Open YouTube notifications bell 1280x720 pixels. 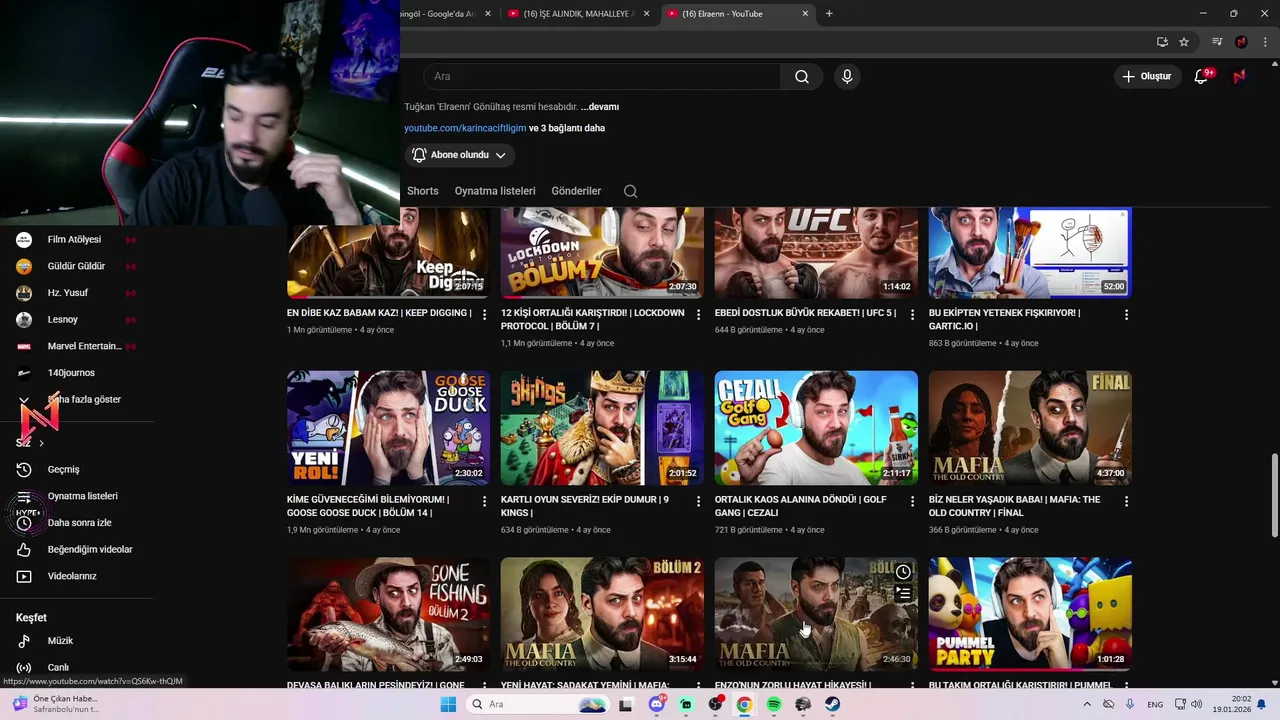pos(1202,76)
